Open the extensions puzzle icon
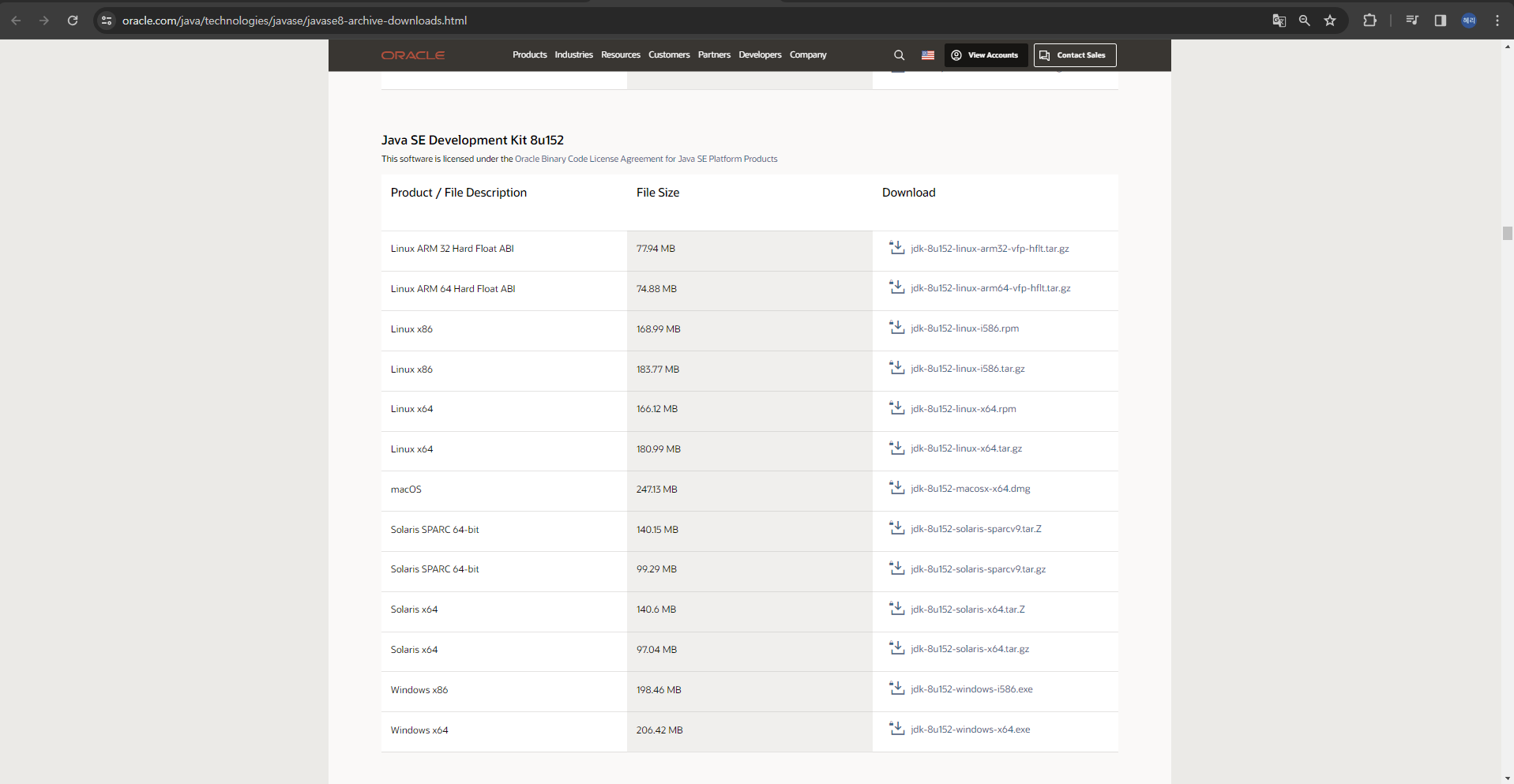Viewport: 1514px width, 784px height. (1370, 21)
